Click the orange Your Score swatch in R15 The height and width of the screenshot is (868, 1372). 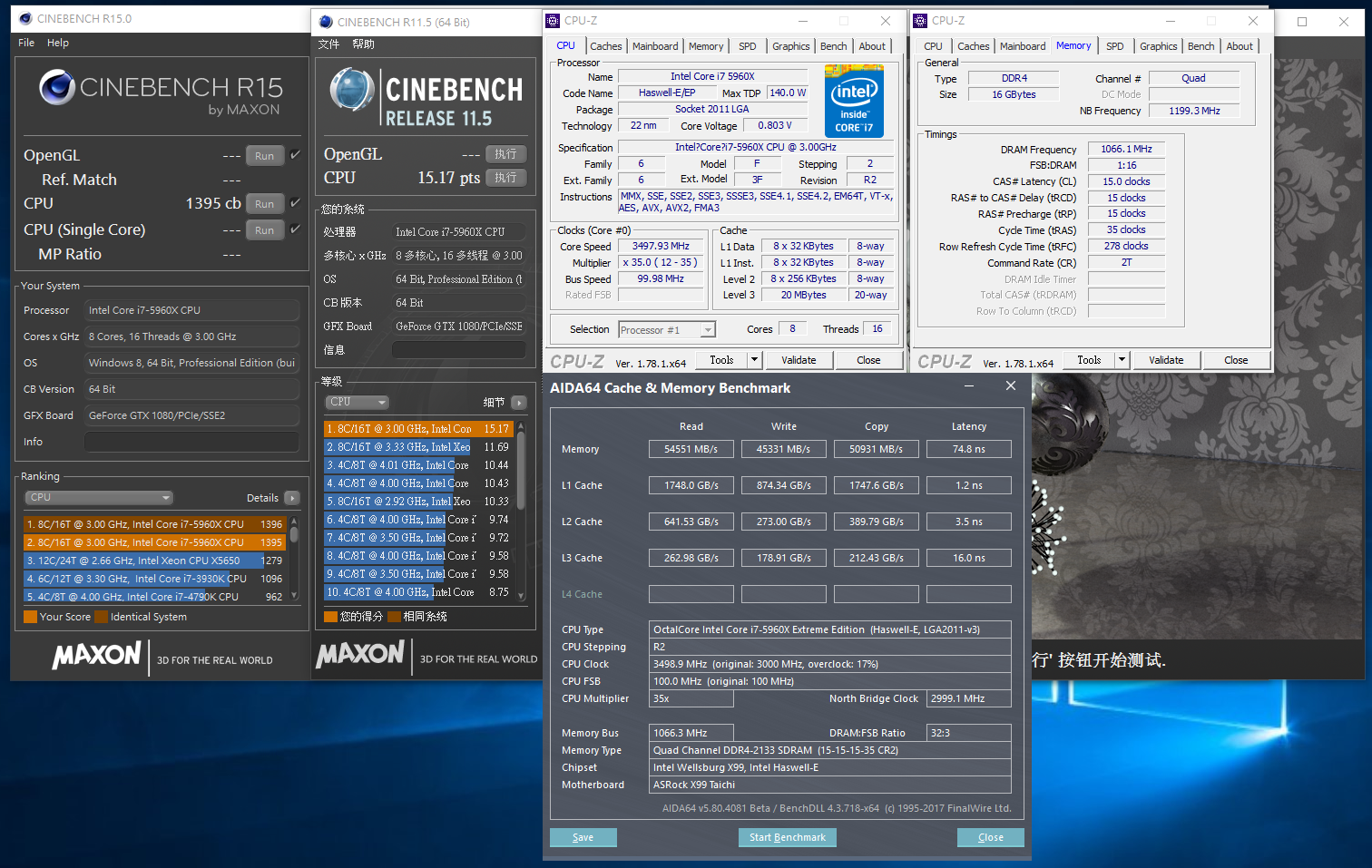click(x=30, y=617)
